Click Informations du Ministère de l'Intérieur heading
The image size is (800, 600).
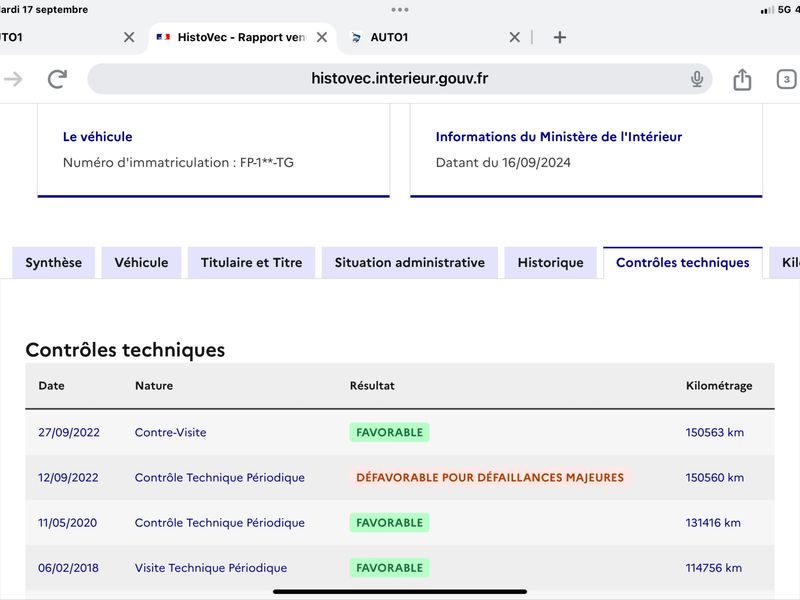pyautogui.click(x=559, y=137)
